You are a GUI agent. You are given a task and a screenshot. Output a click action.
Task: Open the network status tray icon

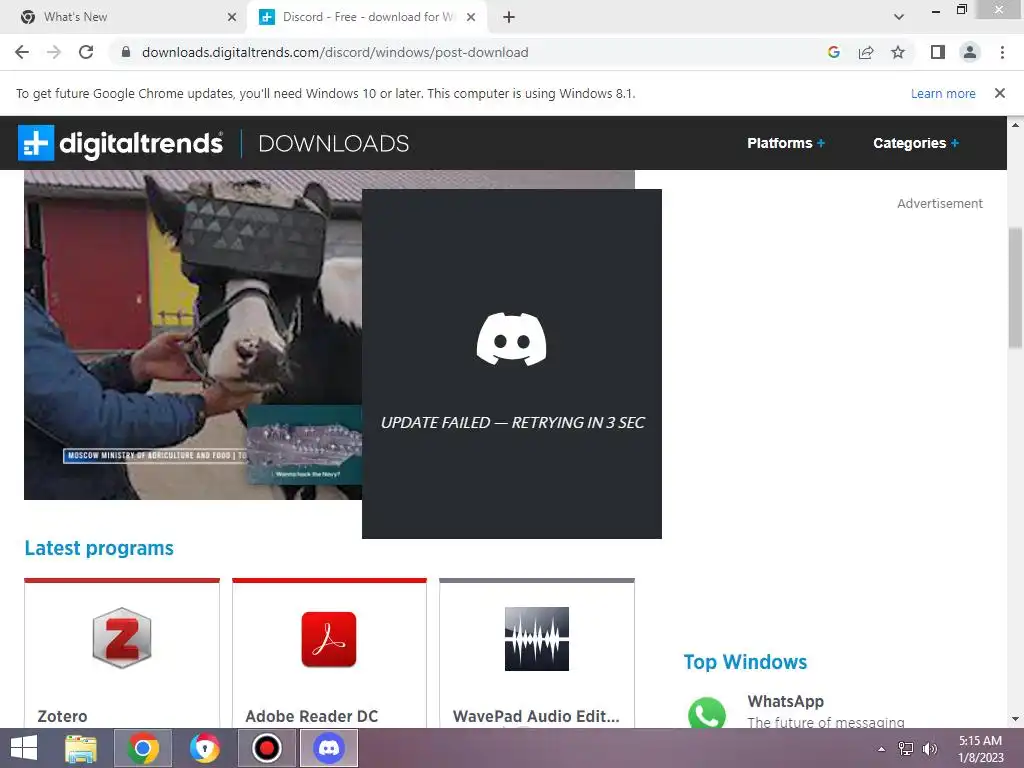[x=906, y=749]
